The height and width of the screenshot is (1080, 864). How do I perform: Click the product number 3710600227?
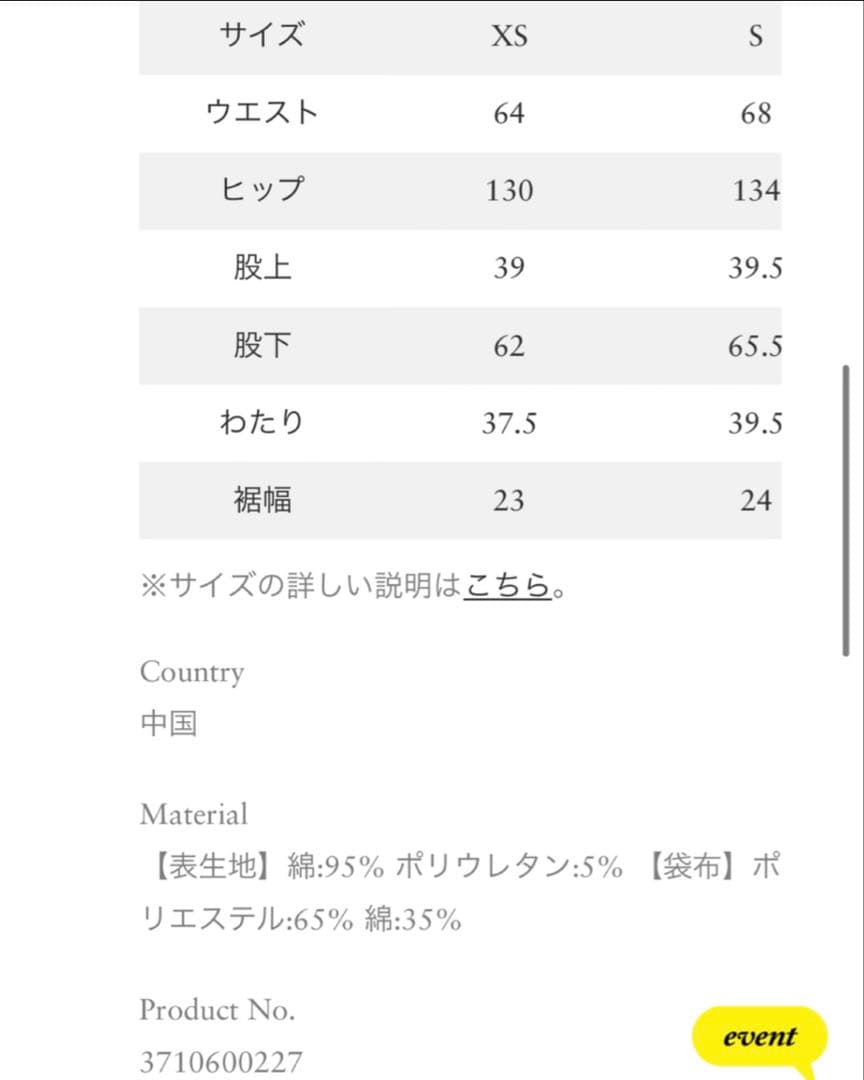tap(220, 1062)
